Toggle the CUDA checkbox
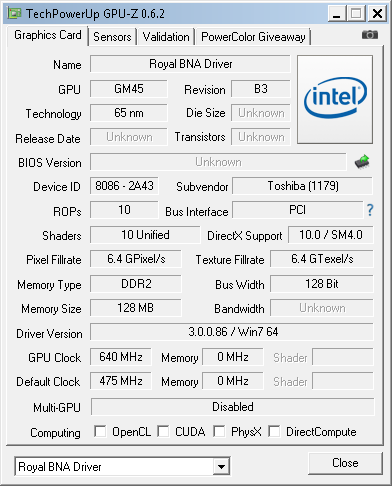Viewport: 392px width, 486px height. click(x=163, y=431)
